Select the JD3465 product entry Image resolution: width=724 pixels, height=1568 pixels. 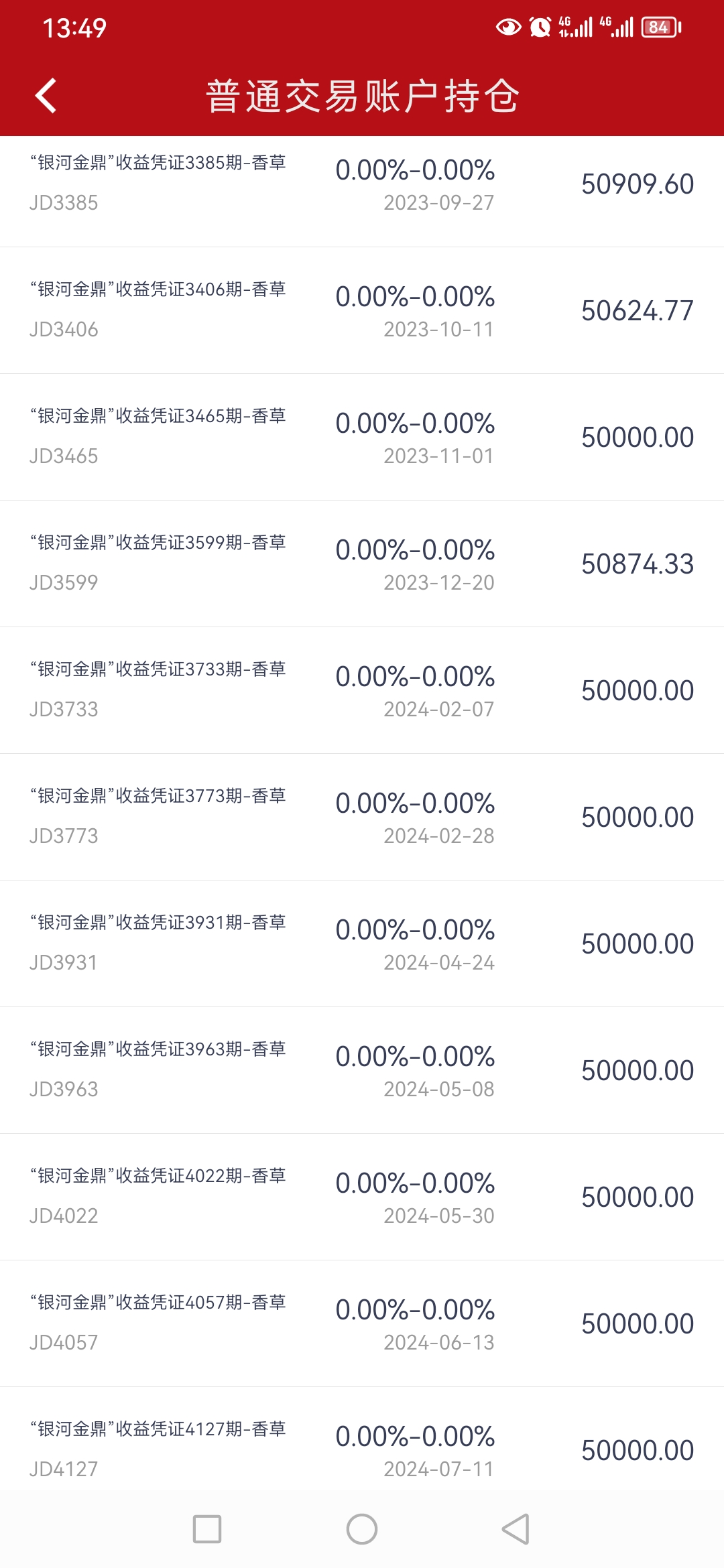pos(158,436)
